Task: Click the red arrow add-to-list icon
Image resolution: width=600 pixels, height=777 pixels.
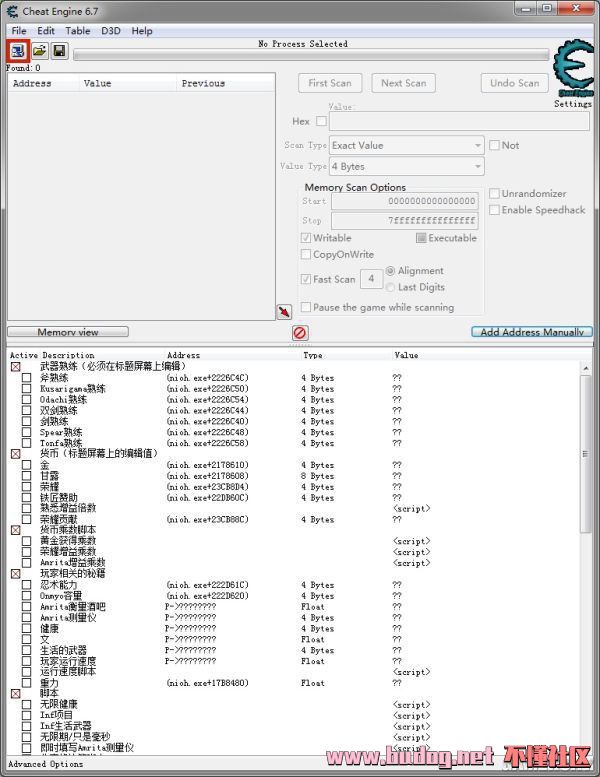Action: coord(284,312)
